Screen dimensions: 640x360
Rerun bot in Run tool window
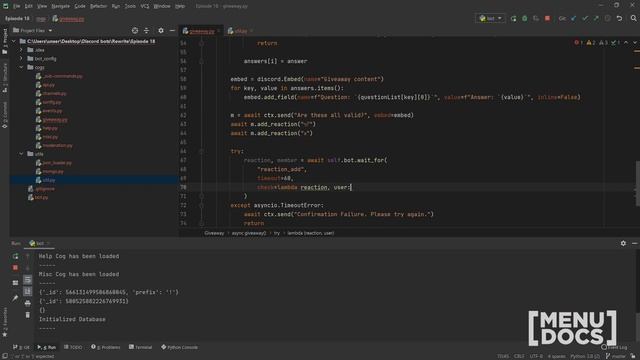pyautogui.click(x=16, y=256)
